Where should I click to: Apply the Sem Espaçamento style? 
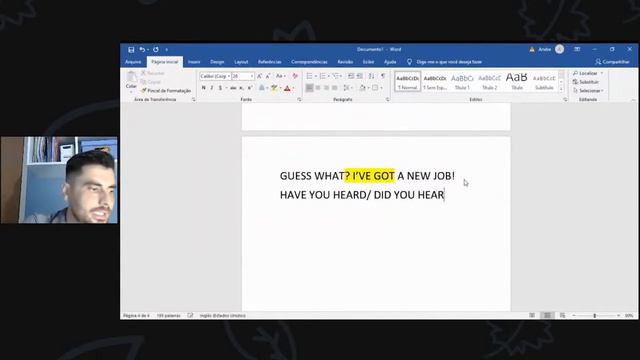435,82
